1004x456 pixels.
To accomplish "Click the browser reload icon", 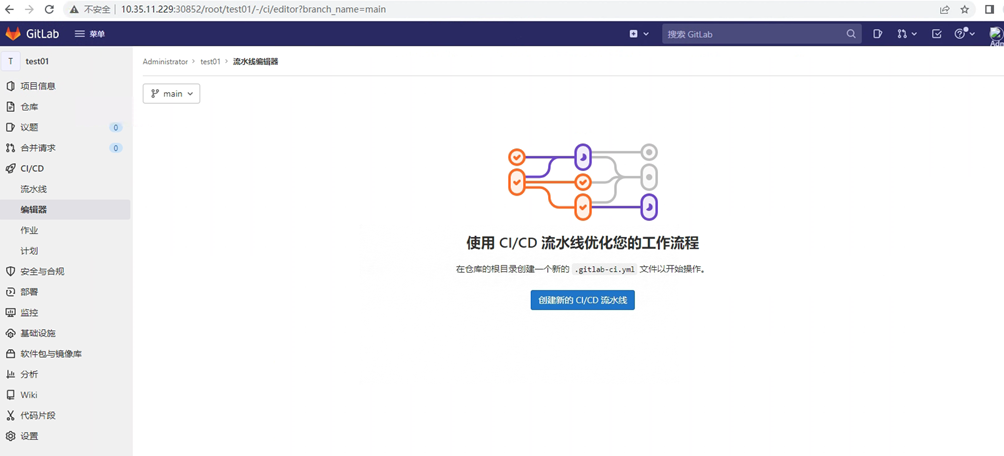I will pyautogui.click(x=49, y=9).
